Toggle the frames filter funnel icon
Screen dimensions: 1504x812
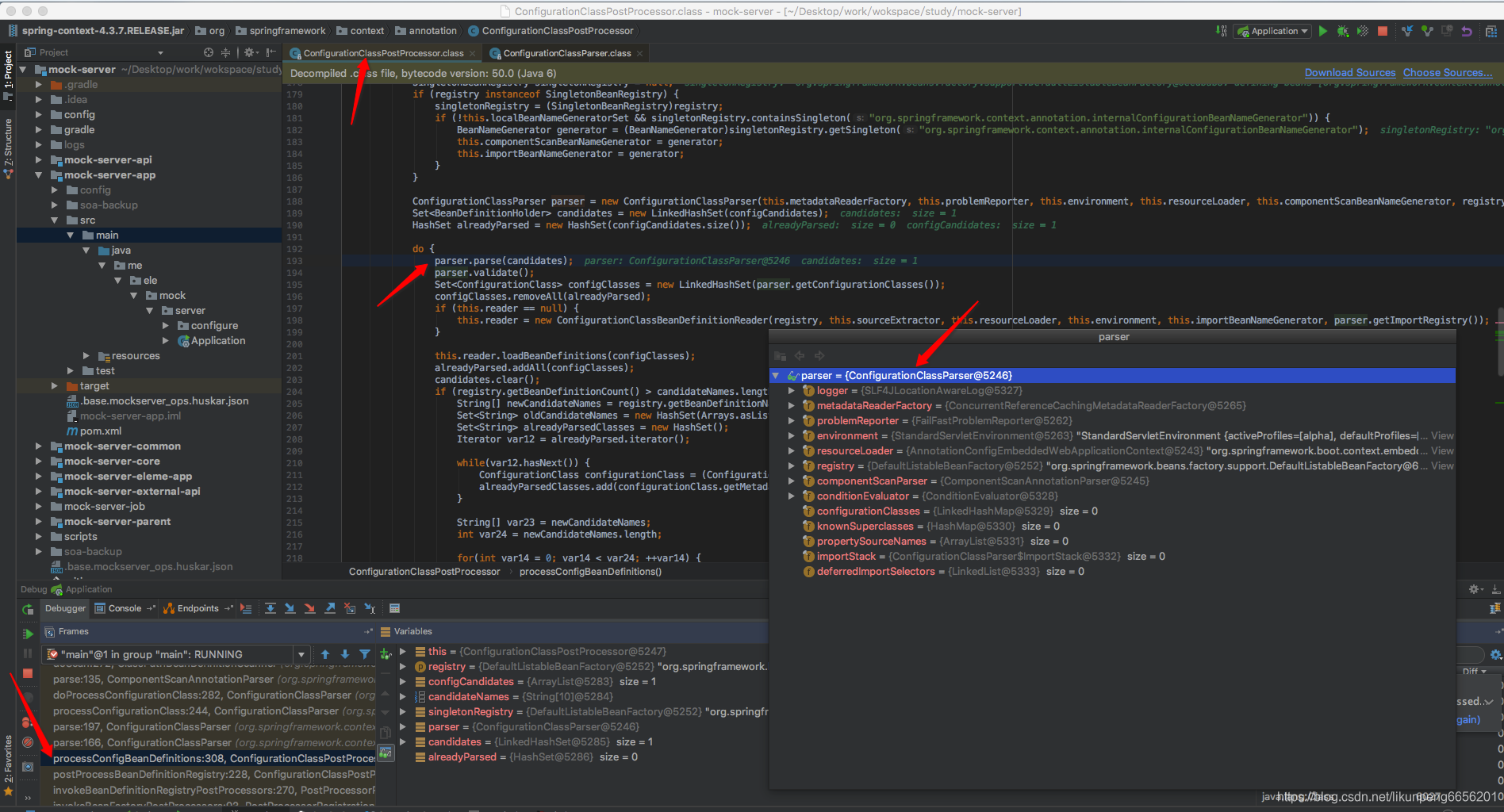[365, 654]
